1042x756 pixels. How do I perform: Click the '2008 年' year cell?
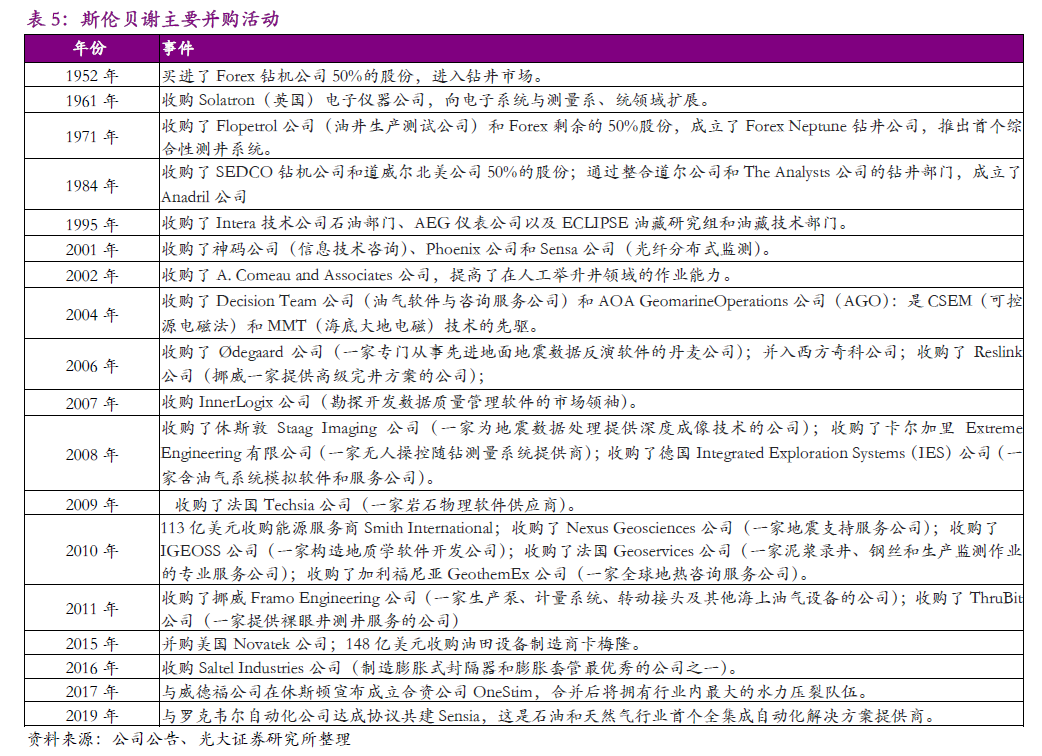click(92, 454)
